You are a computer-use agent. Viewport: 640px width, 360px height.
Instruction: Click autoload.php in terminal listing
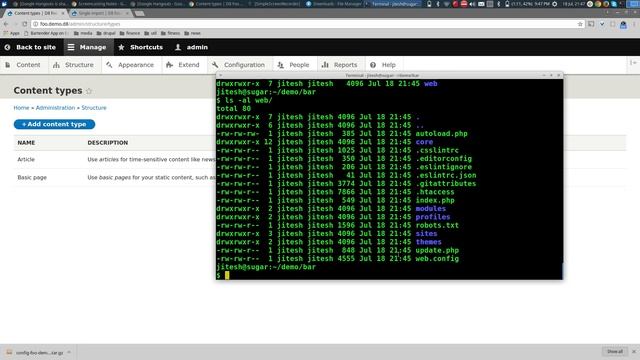(442, 133)
